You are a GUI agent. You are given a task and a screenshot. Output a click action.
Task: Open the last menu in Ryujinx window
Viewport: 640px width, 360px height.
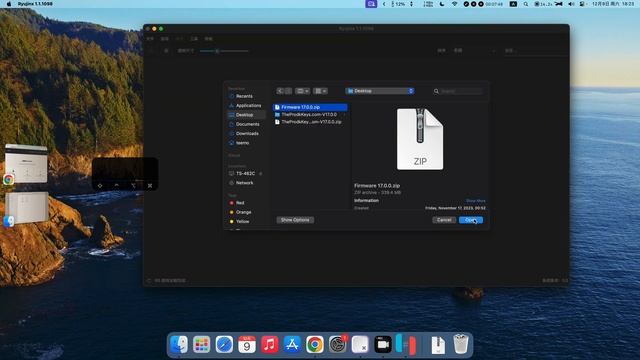click(x=209, y=39)
